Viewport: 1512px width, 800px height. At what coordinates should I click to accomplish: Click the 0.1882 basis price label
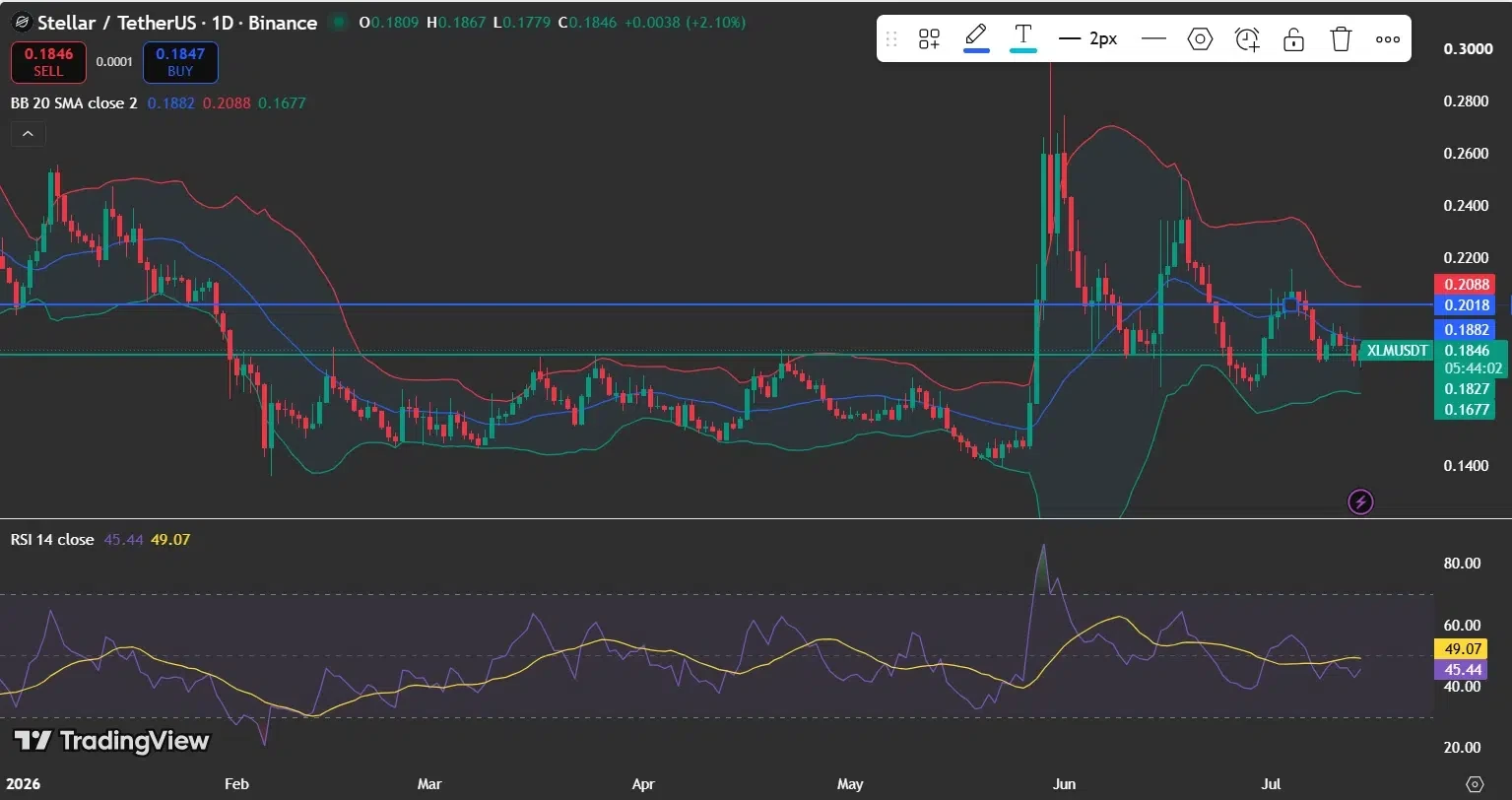[1467, 330]
